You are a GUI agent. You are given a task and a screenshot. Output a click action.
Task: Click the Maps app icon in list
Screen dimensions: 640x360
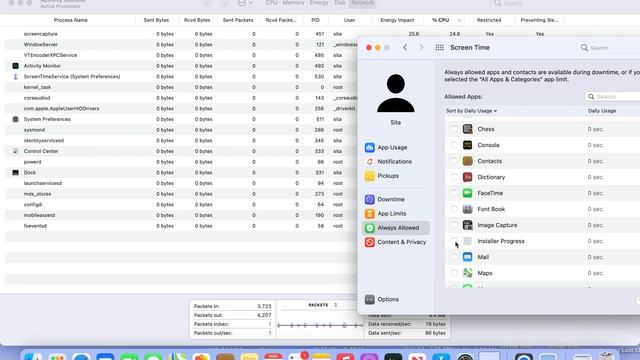[x=467, y=273]
